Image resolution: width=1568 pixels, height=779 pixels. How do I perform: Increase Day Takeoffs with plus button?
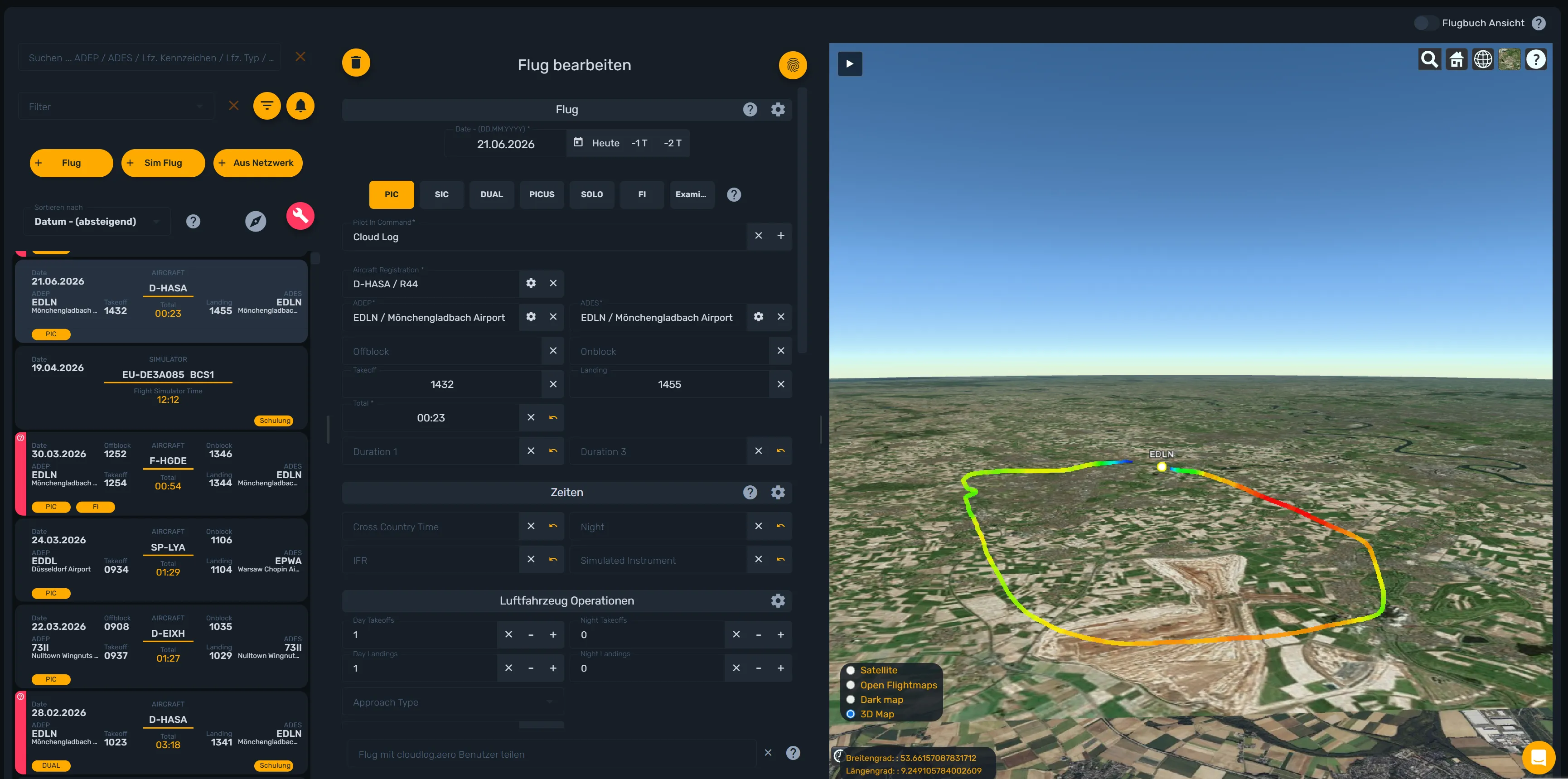coord(553,635)
